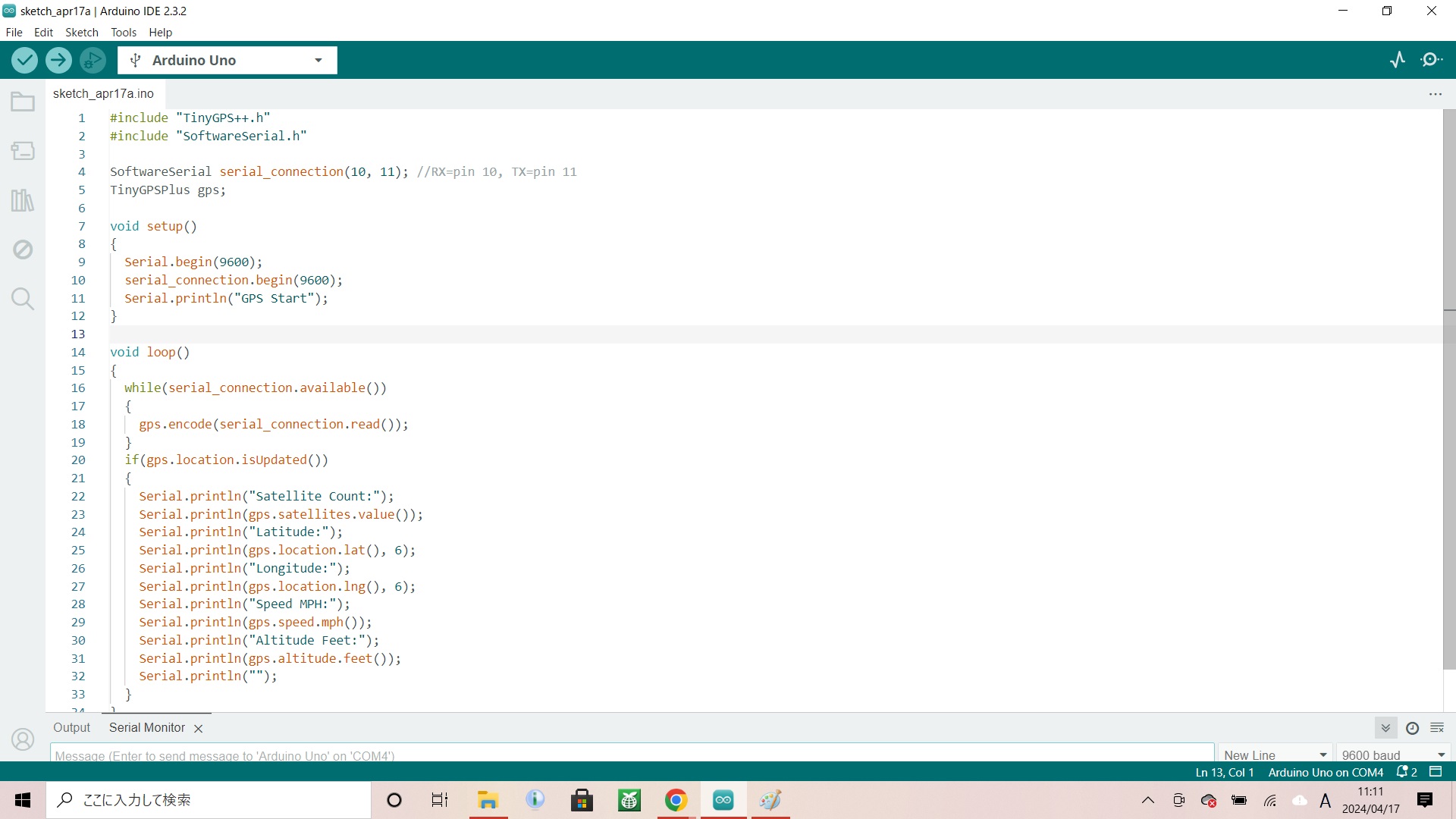The image size is (1456, 819).
Task: Click the Verify sketch checkmark button
Action: [24, 60]
